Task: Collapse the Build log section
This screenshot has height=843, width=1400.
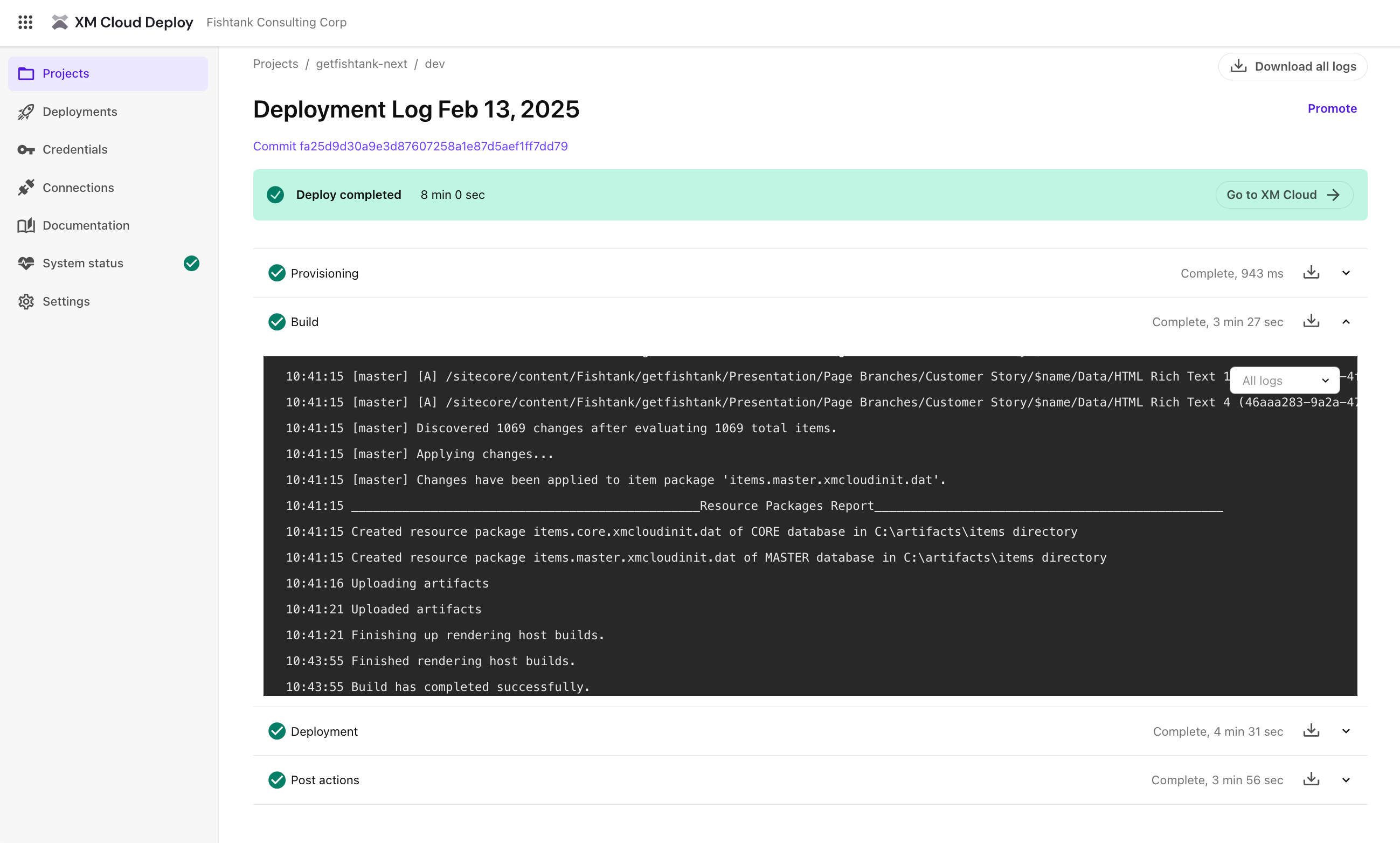Action: [1347, 322]
